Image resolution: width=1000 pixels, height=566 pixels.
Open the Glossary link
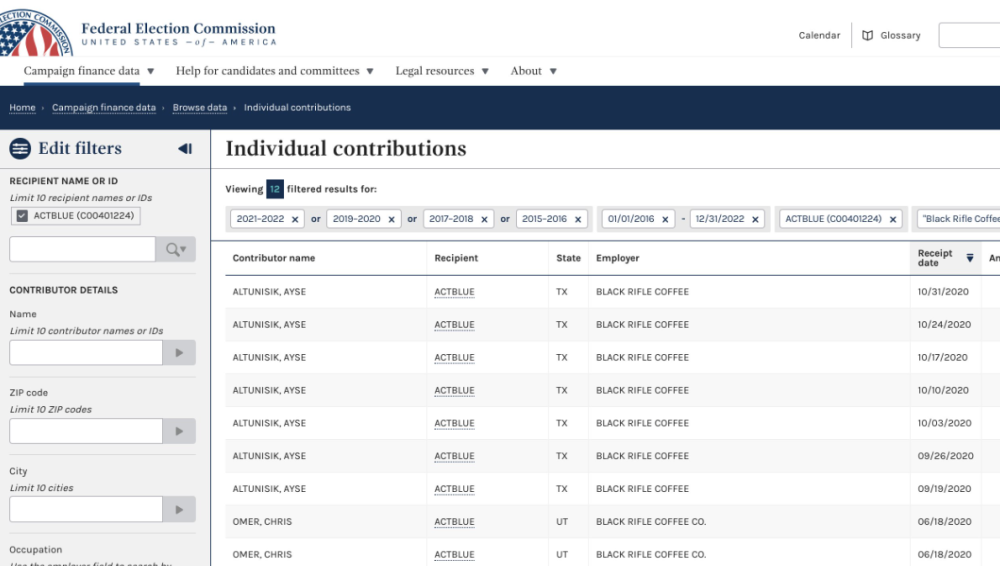[x=901, y=36]
